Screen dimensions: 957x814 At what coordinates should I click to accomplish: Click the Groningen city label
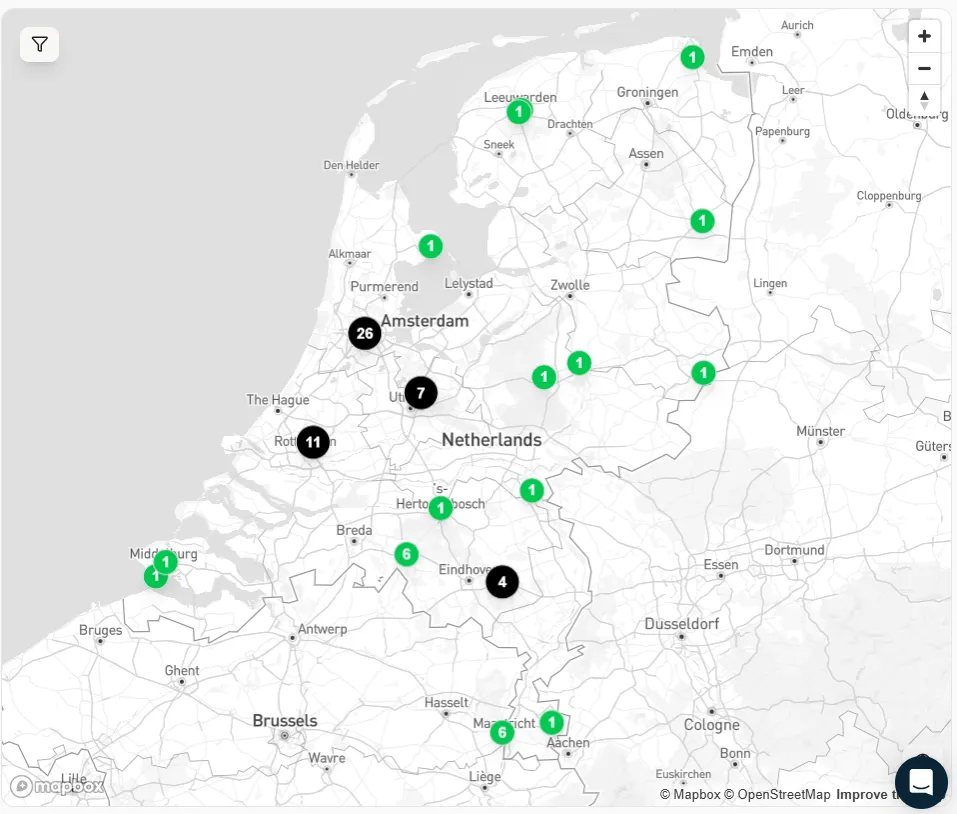pos(647,92)
